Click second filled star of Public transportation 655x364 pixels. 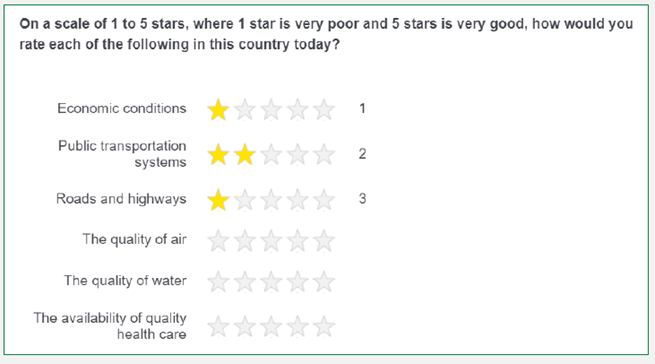tap(245, 155)
